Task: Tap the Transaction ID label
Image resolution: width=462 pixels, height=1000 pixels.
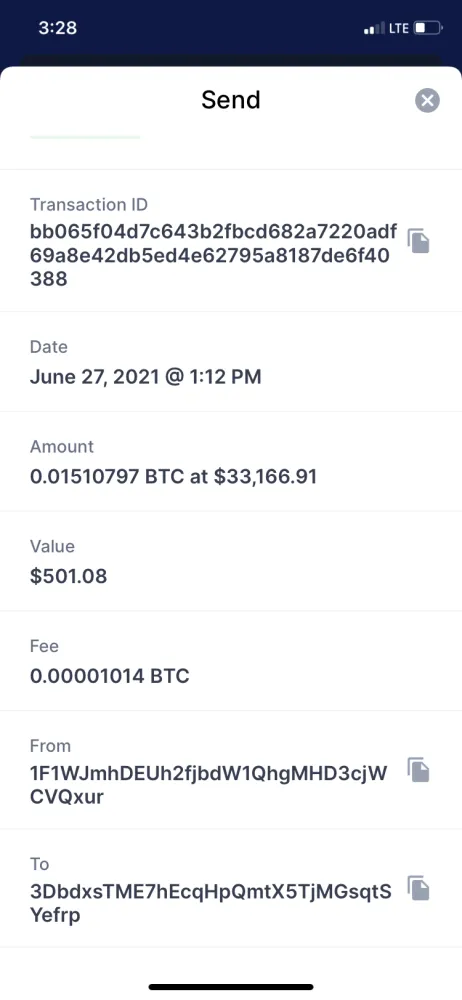Action: (x=89, y=205)
